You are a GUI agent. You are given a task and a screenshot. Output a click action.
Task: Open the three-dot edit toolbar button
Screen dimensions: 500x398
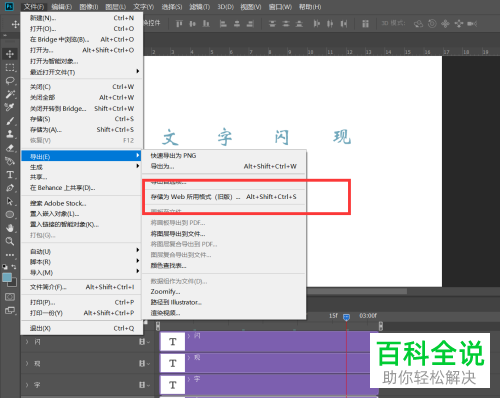tap(10, 255)
